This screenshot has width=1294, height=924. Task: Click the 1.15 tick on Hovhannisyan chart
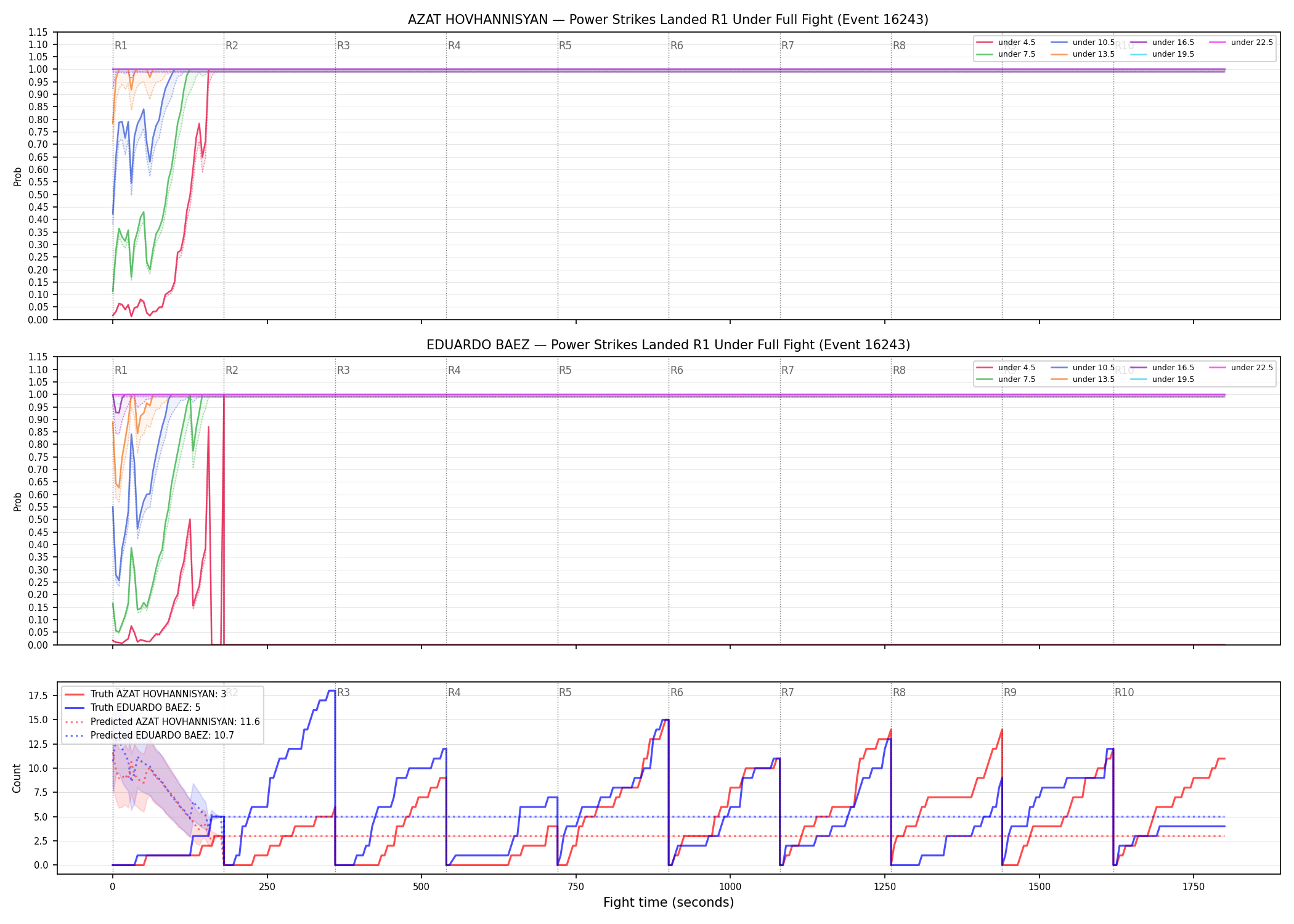click(38, 32)
